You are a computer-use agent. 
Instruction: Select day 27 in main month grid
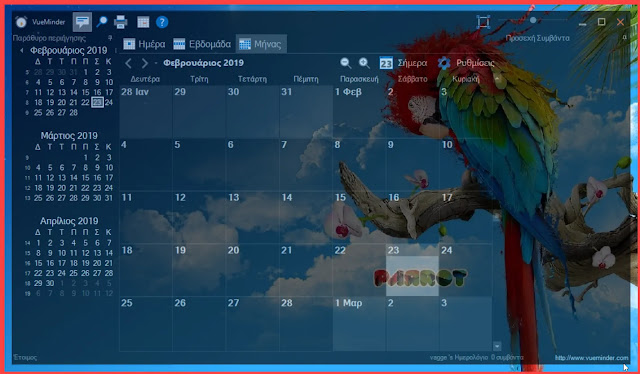tap(252, 323)
